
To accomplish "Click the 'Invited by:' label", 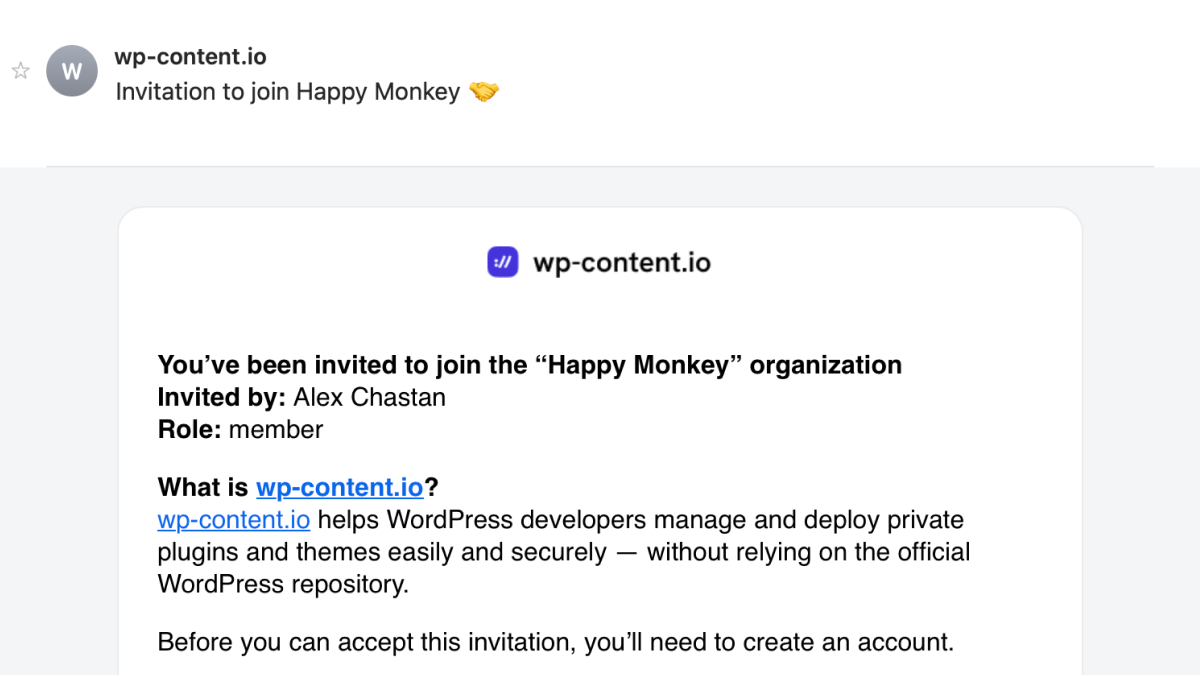I will click(222, 397).
